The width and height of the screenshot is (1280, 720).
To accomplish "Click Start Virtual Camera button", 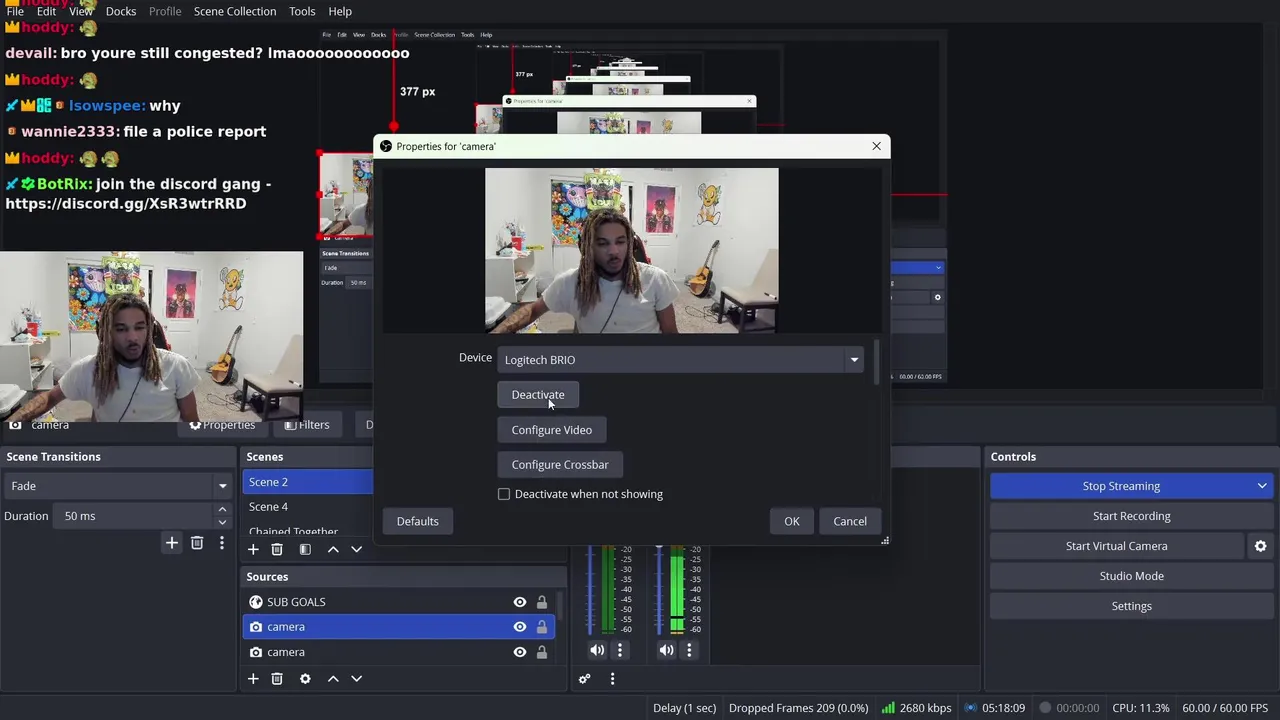I will (1117, 546).
